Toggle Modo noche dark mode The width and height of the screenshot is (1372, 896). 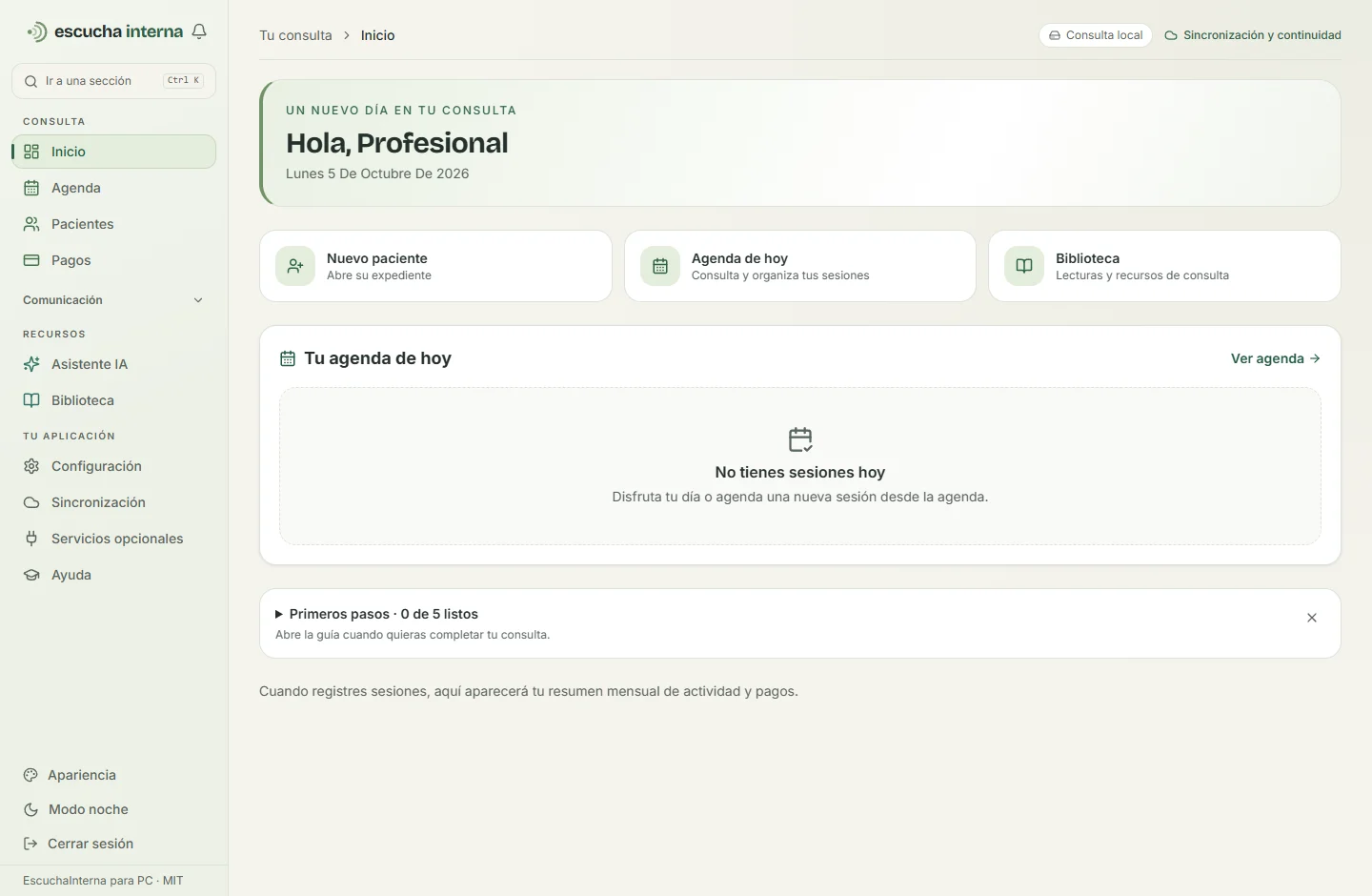click(114, 809)
